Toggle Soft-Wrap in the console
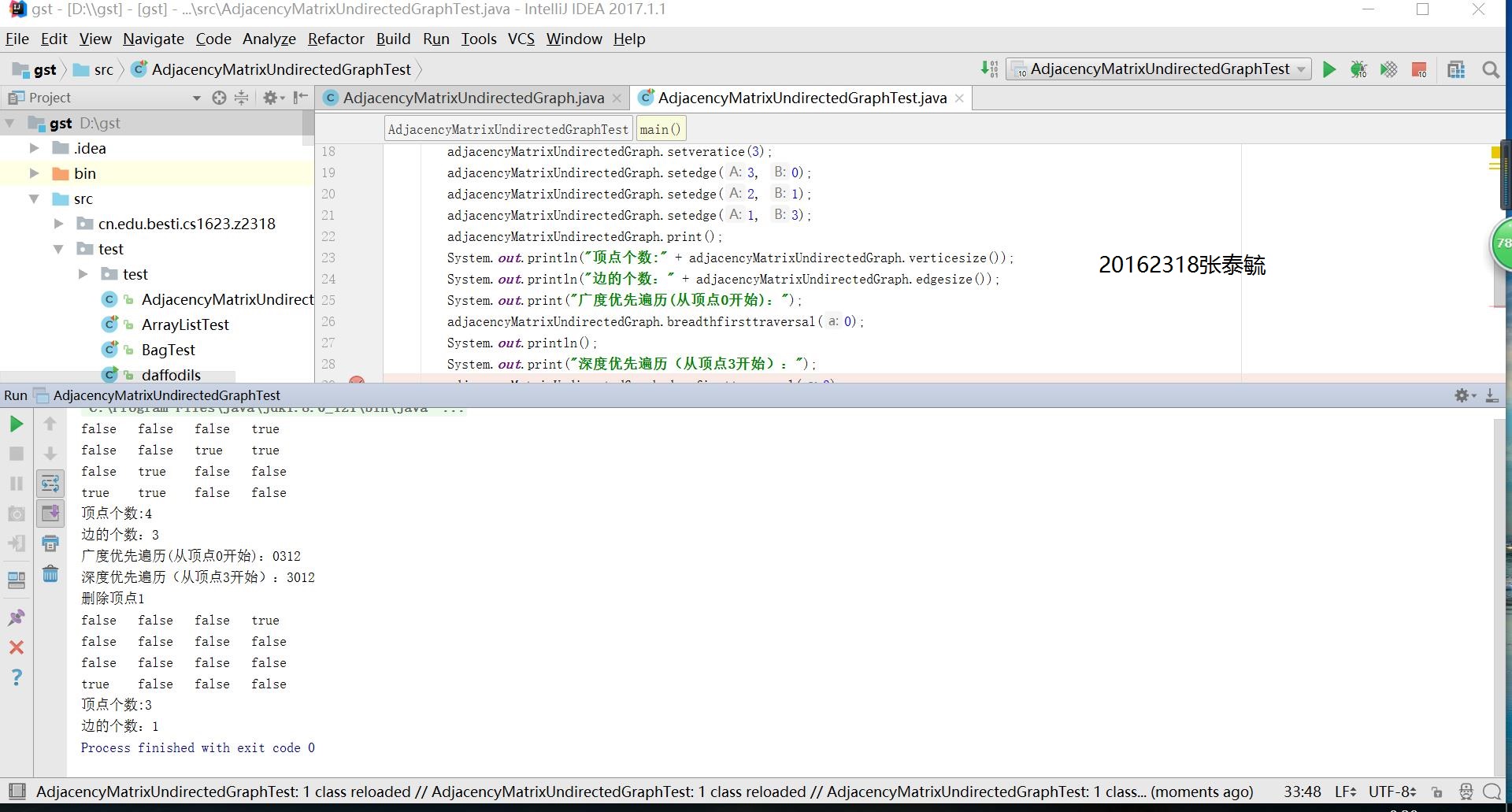The height and width of the screenshot is (812, 1512). point(50,484)
